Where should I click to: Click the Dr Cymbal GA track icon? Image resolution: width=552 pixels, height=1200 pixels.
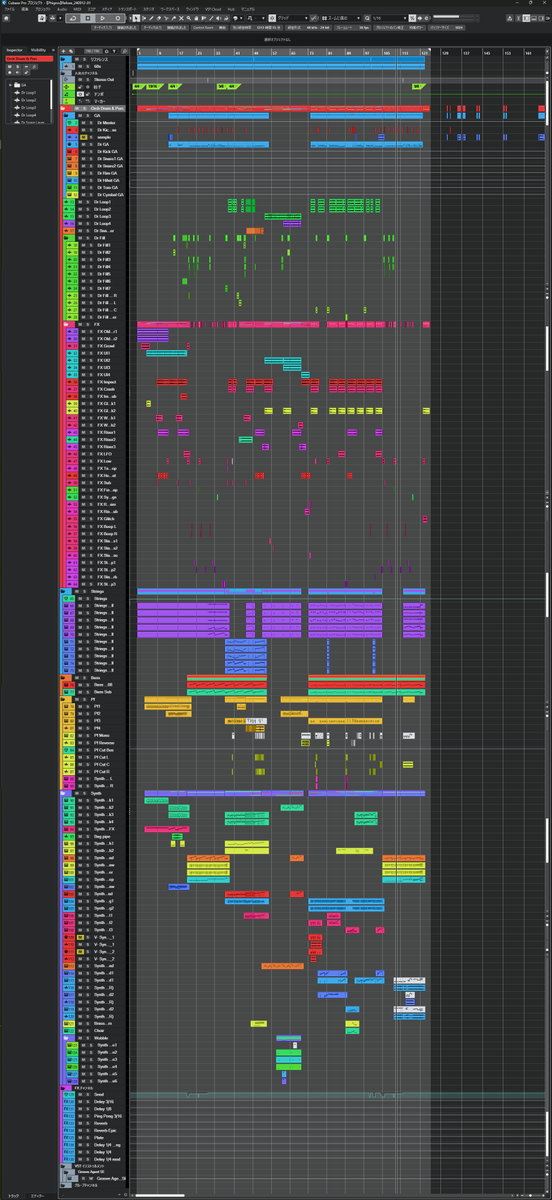pyautogui.click(x=71, y=195)
